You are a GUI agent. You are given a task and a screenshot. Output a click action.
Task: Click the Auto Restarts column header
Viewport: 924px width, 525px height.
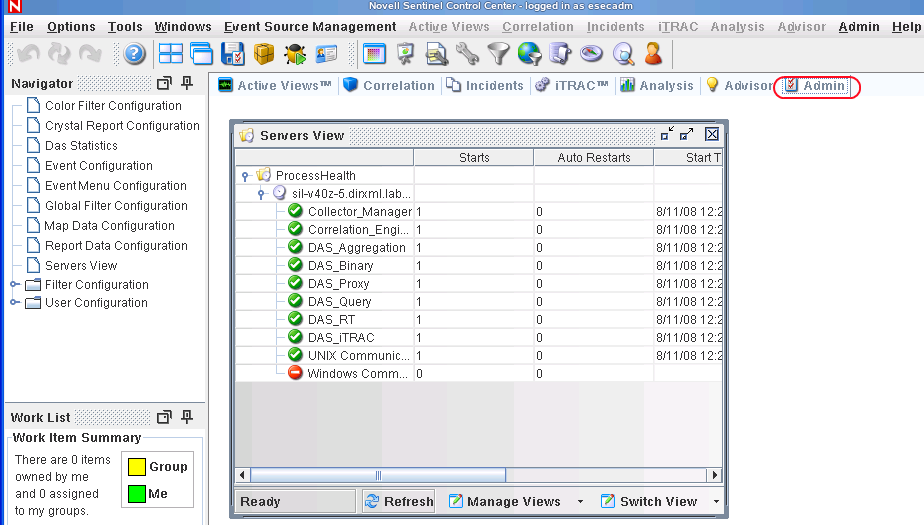[593, 157]
